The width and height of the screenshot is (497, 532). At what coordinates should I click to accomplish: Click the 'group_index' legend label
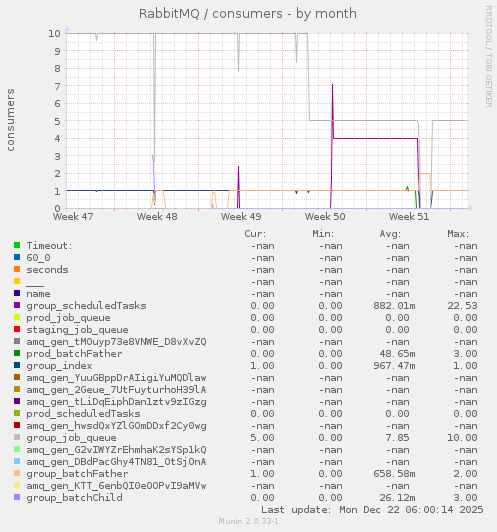pos(59,366)
